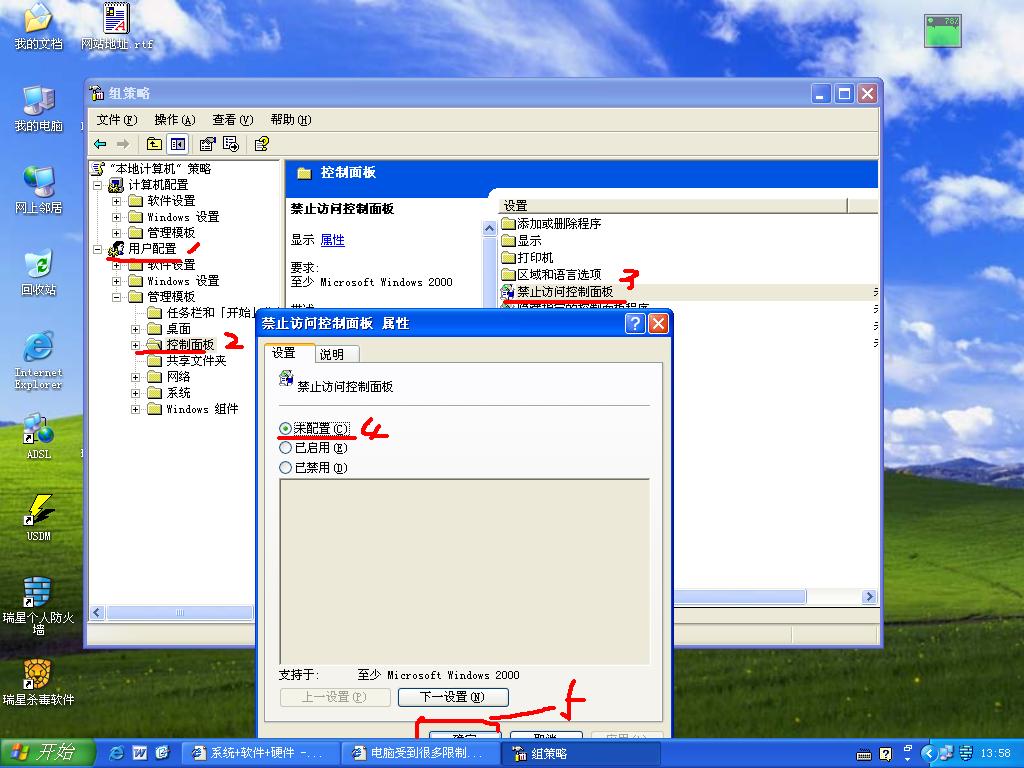Click the Help toolbar icon
This screenshot has width=1024, height=768.
tap(261, 144)
